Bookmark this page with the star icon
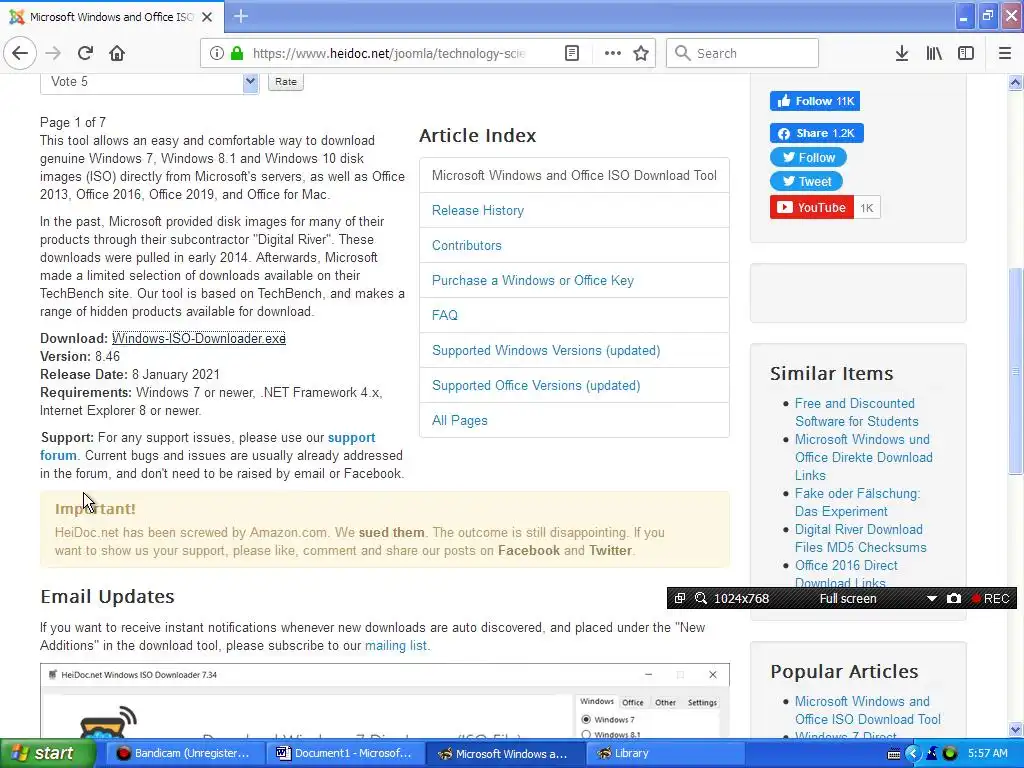The width and height of the screenshot is (1024, 768). (641, 53)
